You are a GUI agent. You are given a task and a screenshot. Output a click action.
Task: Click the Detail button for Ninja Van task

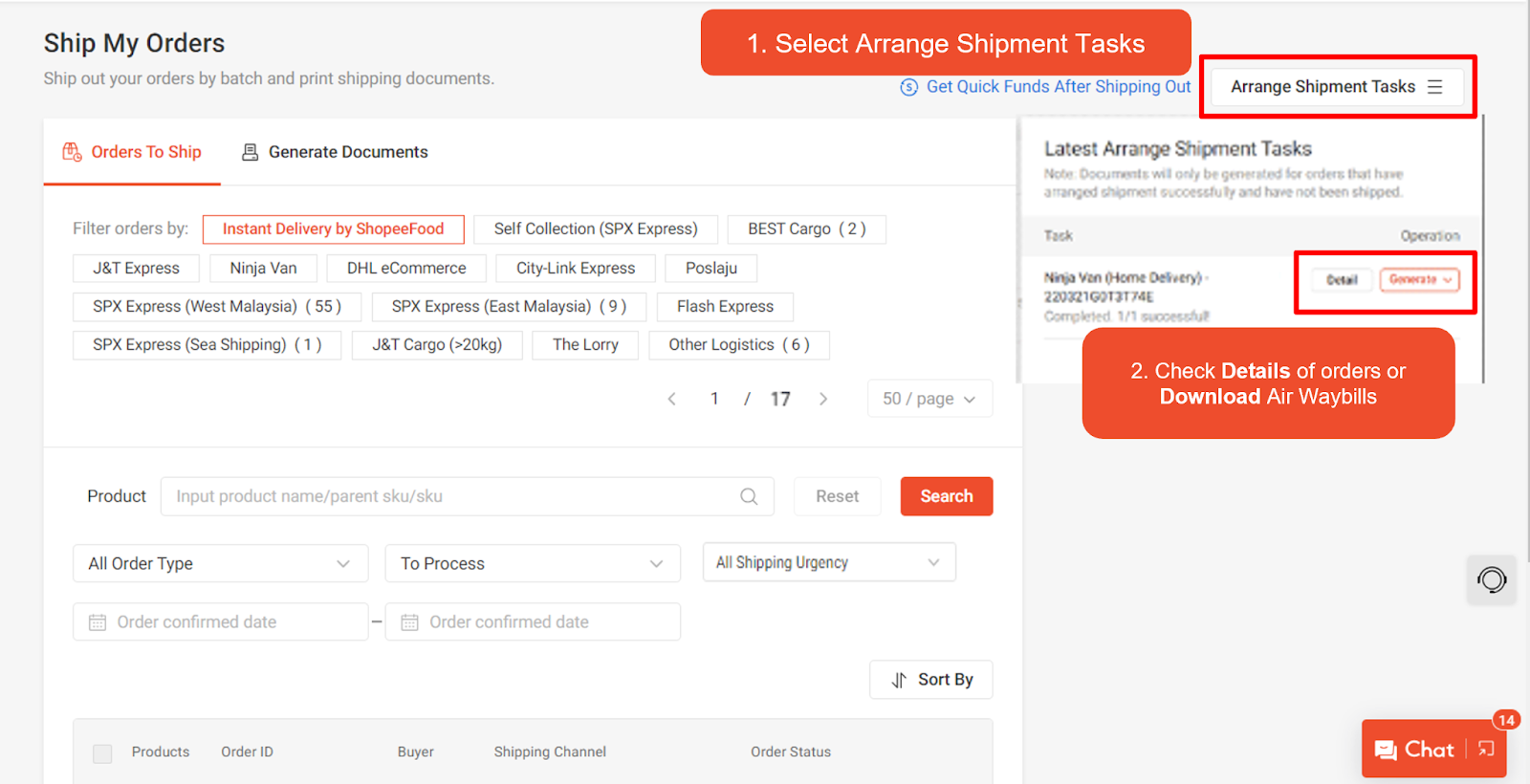[1342, 280]
